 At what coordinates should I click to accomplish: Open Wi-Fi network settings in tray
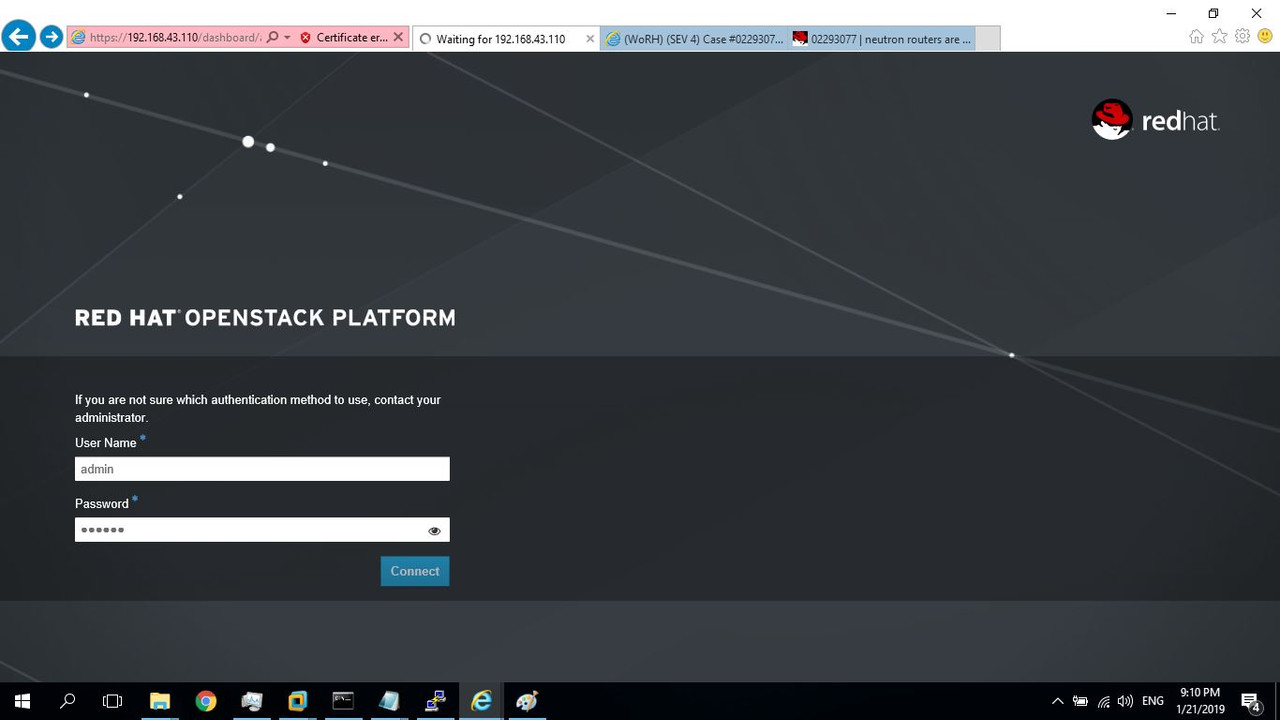(1104, 701)
